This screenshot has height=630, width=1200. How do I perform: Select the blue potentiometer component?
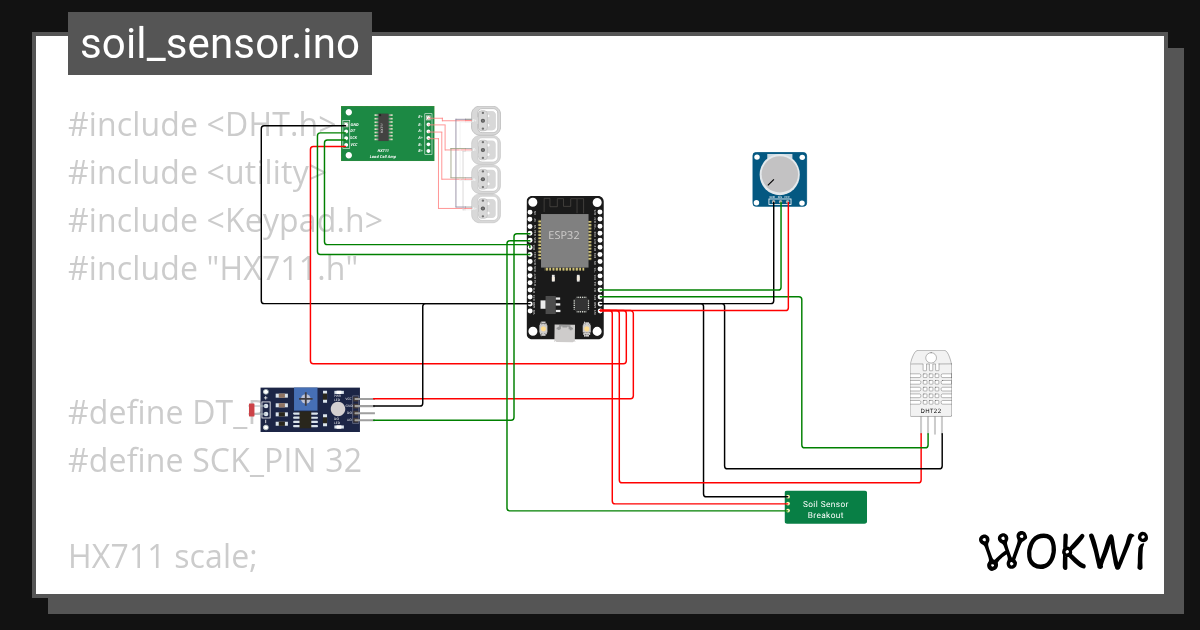point(778,177)
